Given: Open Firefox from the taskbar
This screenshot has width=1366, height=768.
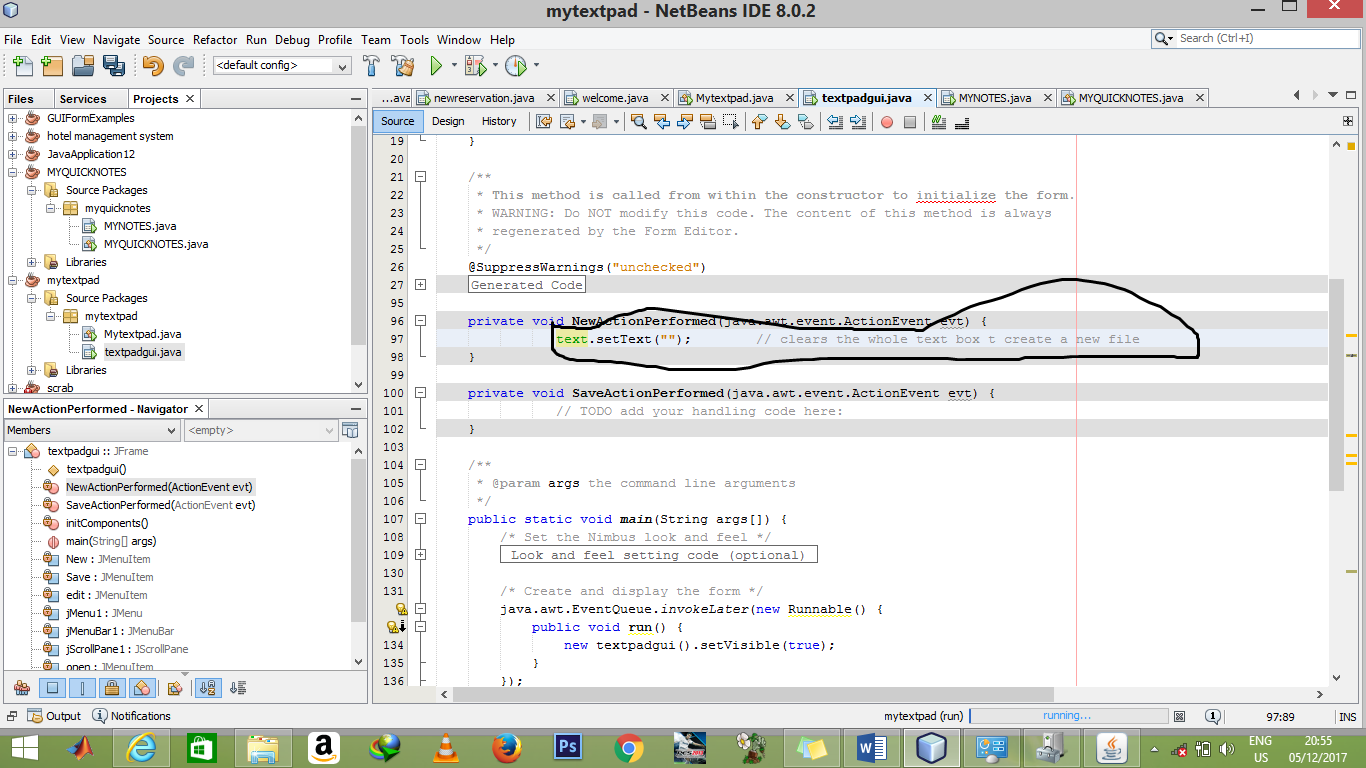Looking at the screenshot, I should [507, 747].
